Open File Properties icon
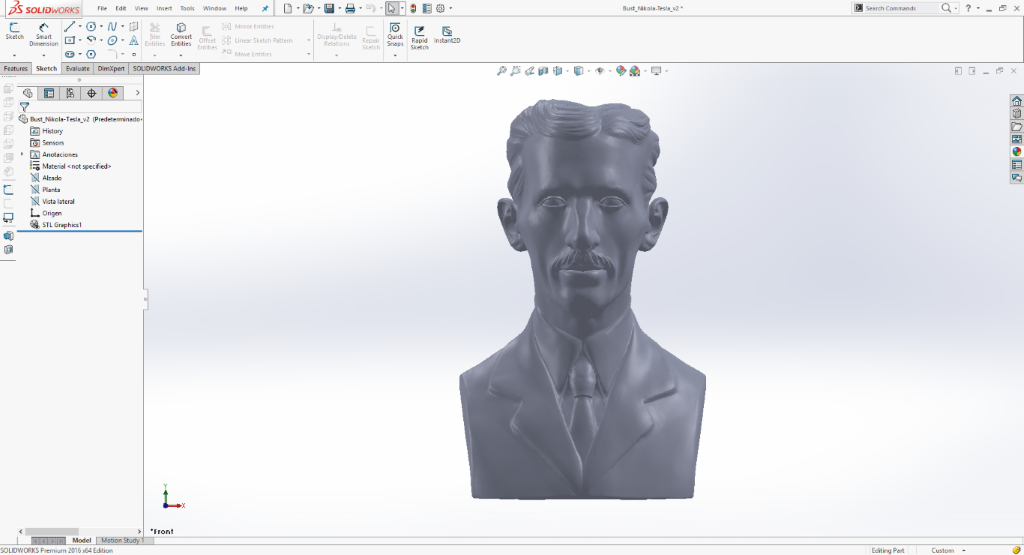1024x555 pixels. [x=426, y=8]
